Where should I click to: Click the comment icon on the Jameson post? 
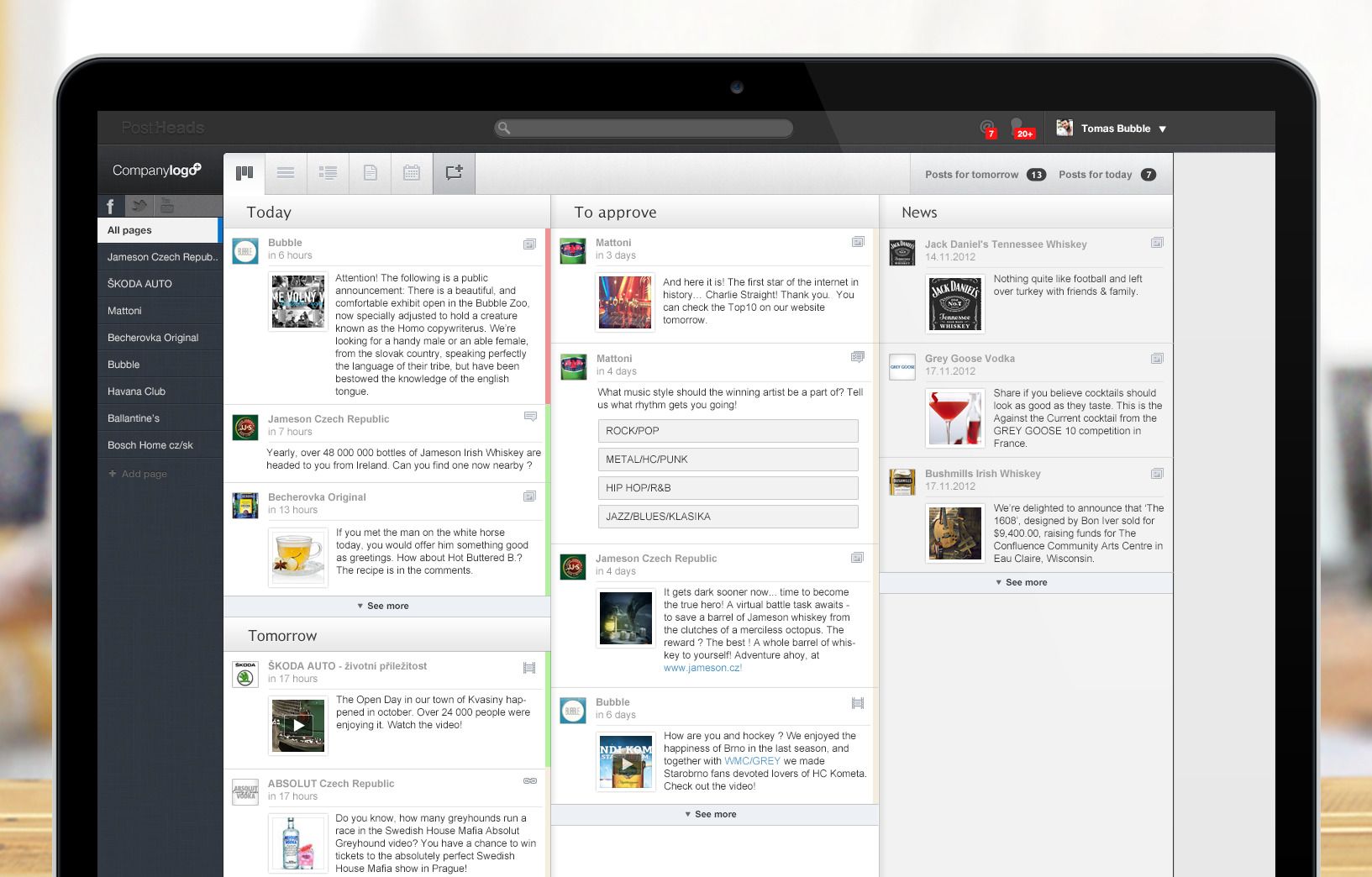(530, 416)
